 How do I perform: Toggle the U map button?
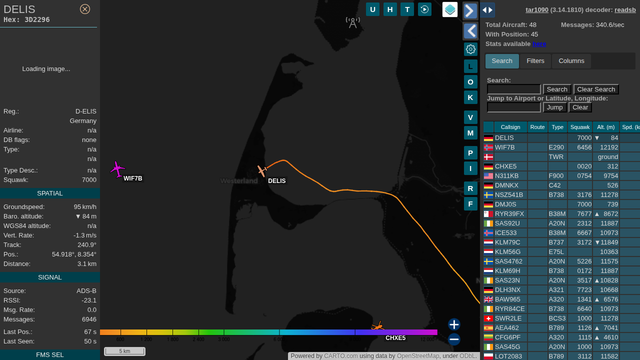(372, 9)
